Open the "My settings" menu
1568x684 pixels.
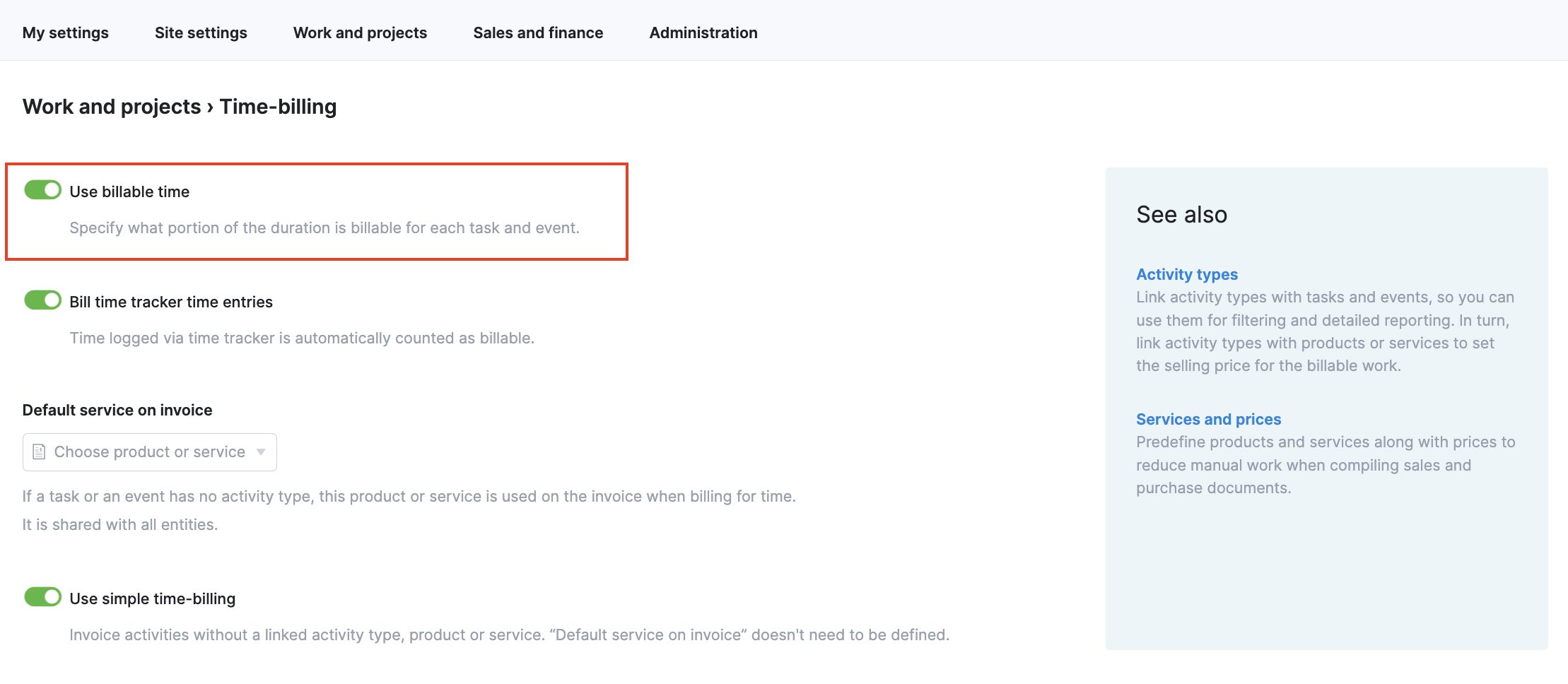point(65,33)
